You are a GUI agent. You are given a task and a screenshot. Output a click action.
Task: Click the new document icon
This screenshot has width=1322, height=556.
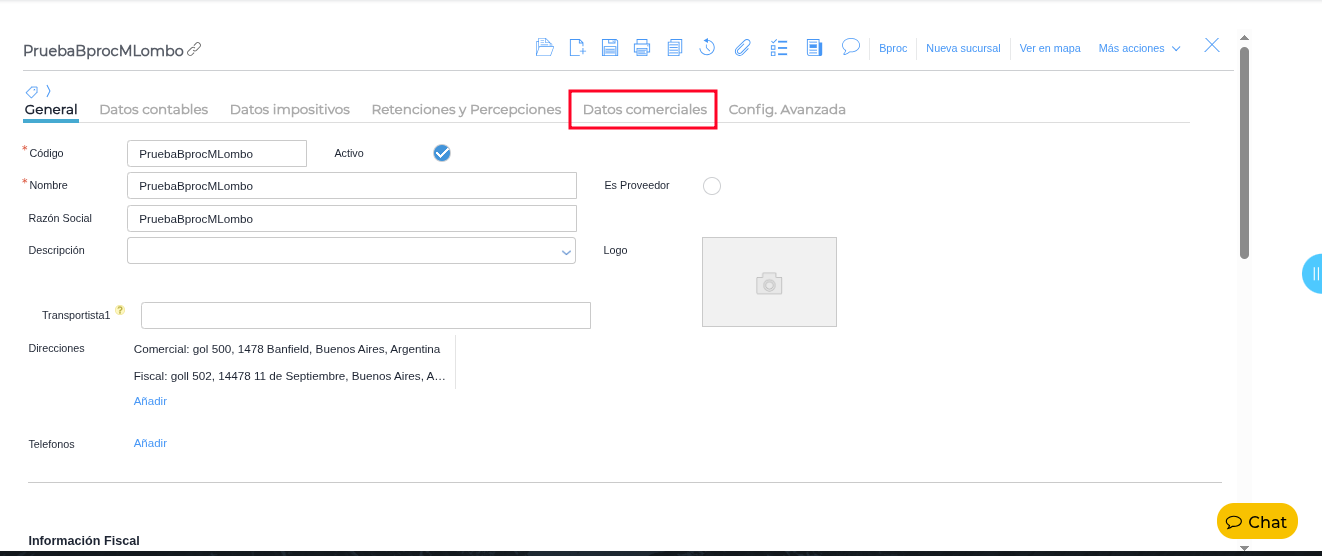pos(577,47)
